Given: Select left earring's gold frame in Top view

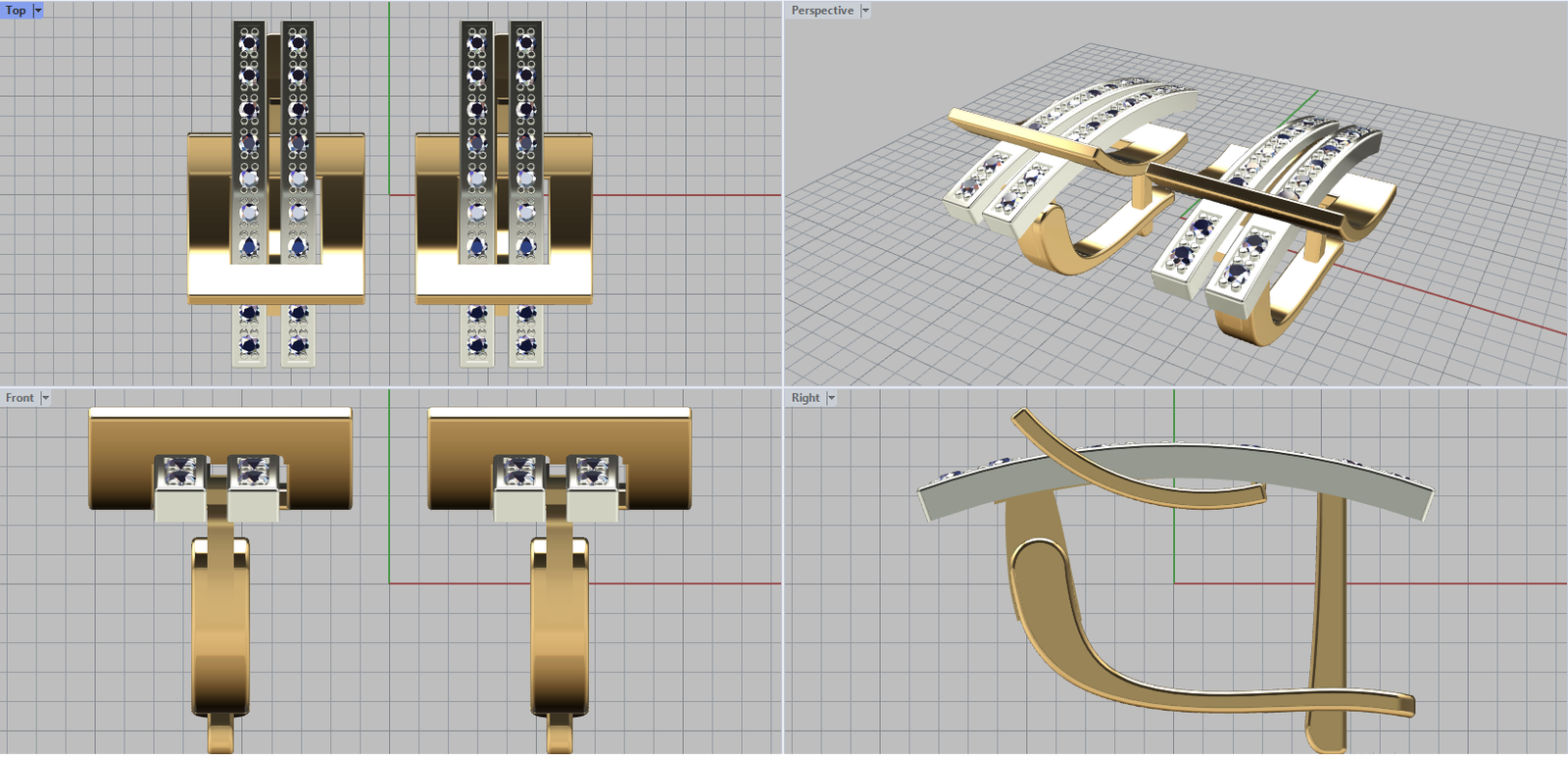Looking at the screenshot, I should point(208,216).
